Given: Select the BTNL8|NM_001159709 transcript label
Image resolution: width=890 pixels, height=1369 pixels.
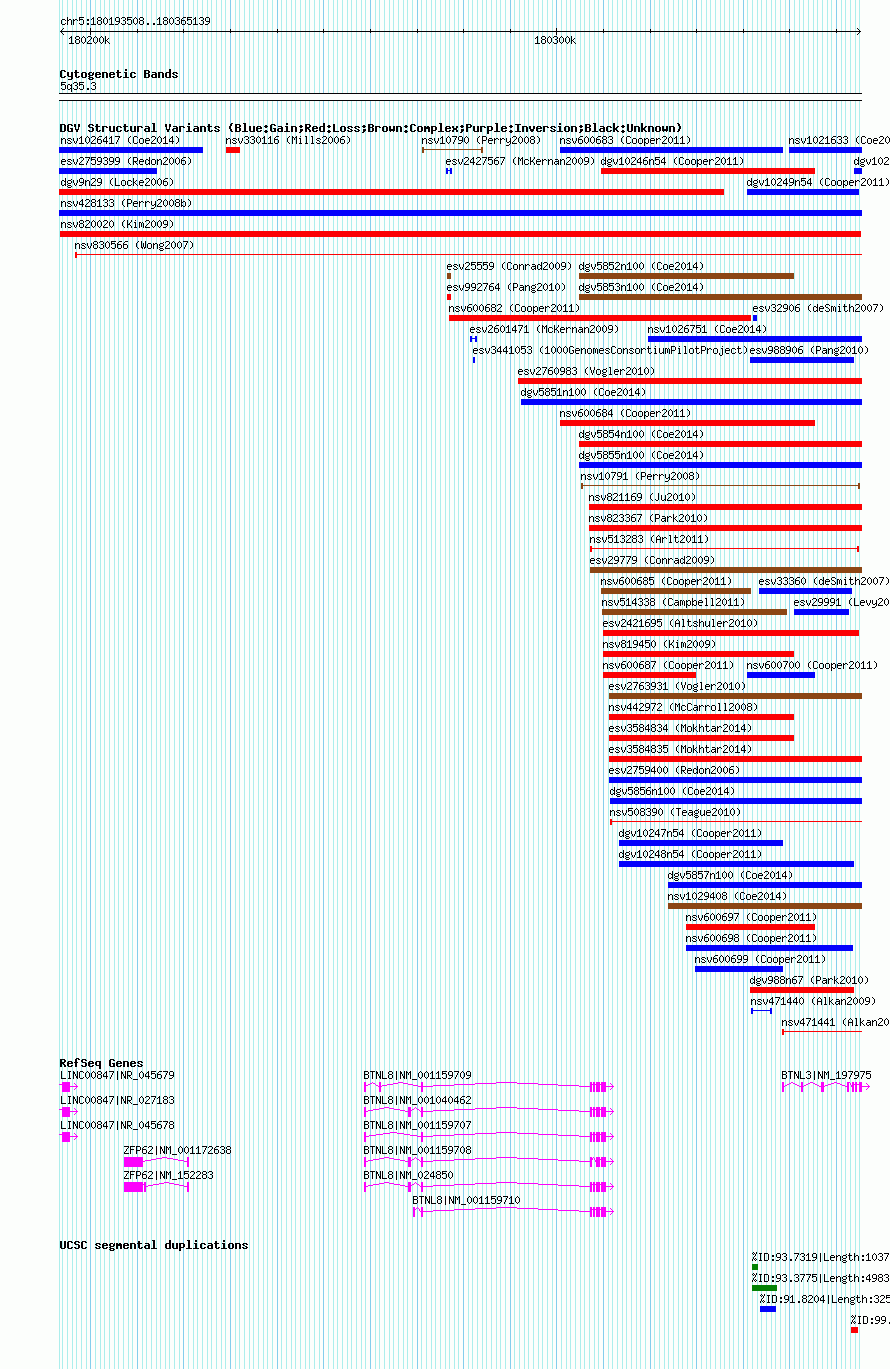Looking at the screenshot, I should [418, 1075].
